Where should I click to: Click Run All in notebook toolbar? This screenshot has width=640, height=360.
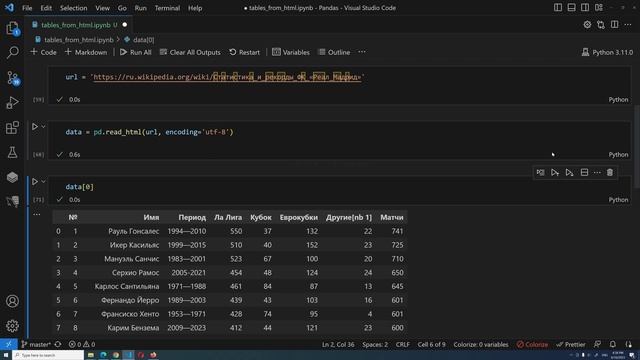click(136, 52)
